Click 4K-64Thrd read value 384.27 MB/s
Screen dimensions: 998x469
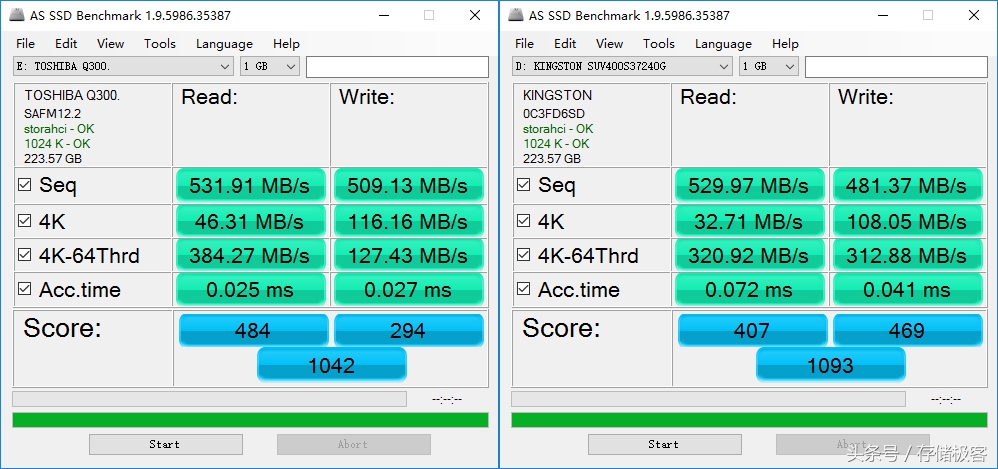tap(250, 255)
